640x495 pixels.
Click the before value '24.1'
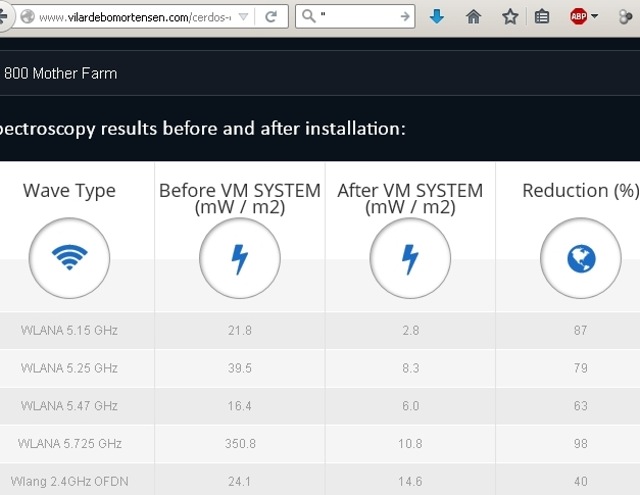(240, 482)
